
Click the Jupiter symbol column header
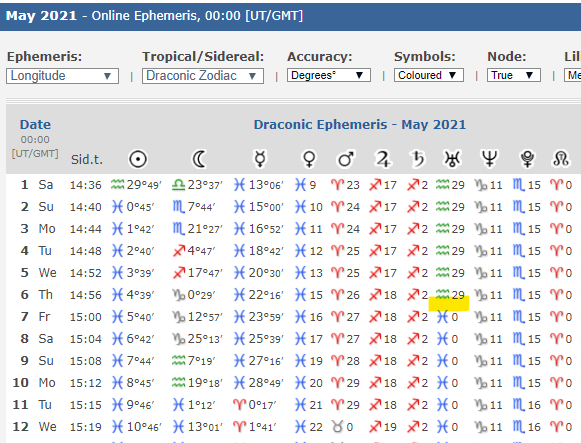click(383, 159)
